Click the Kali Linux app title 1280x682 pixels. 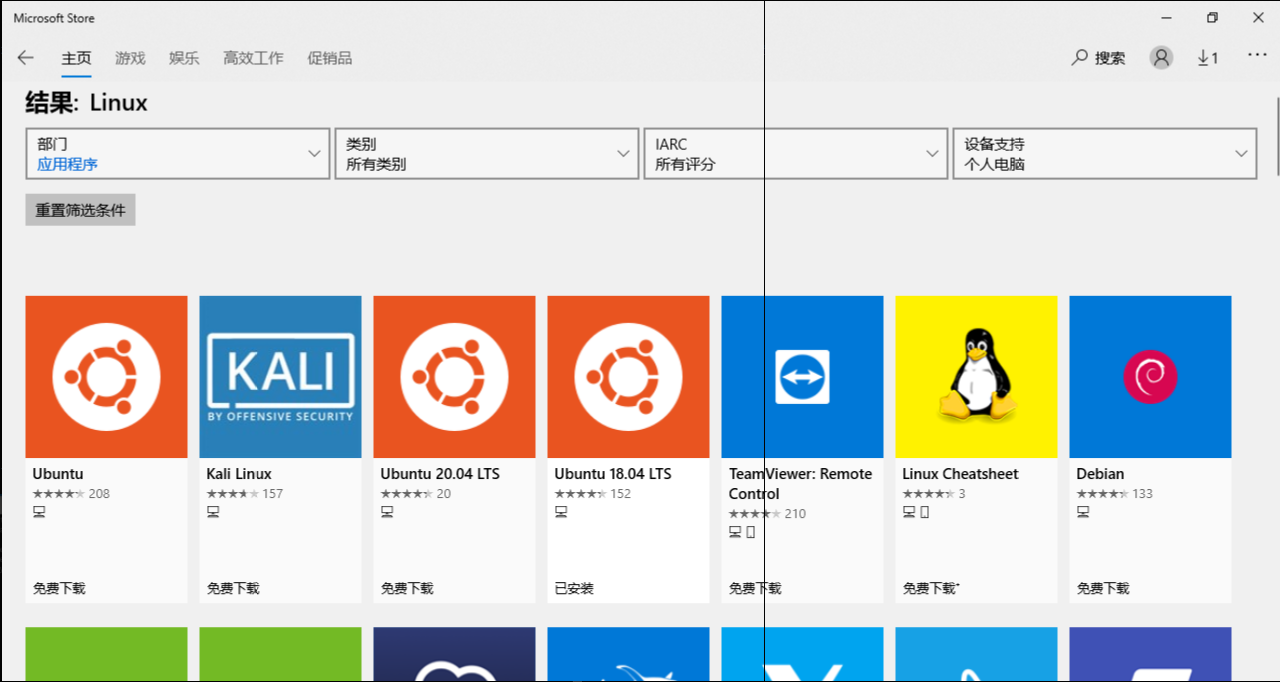[239, 474]
